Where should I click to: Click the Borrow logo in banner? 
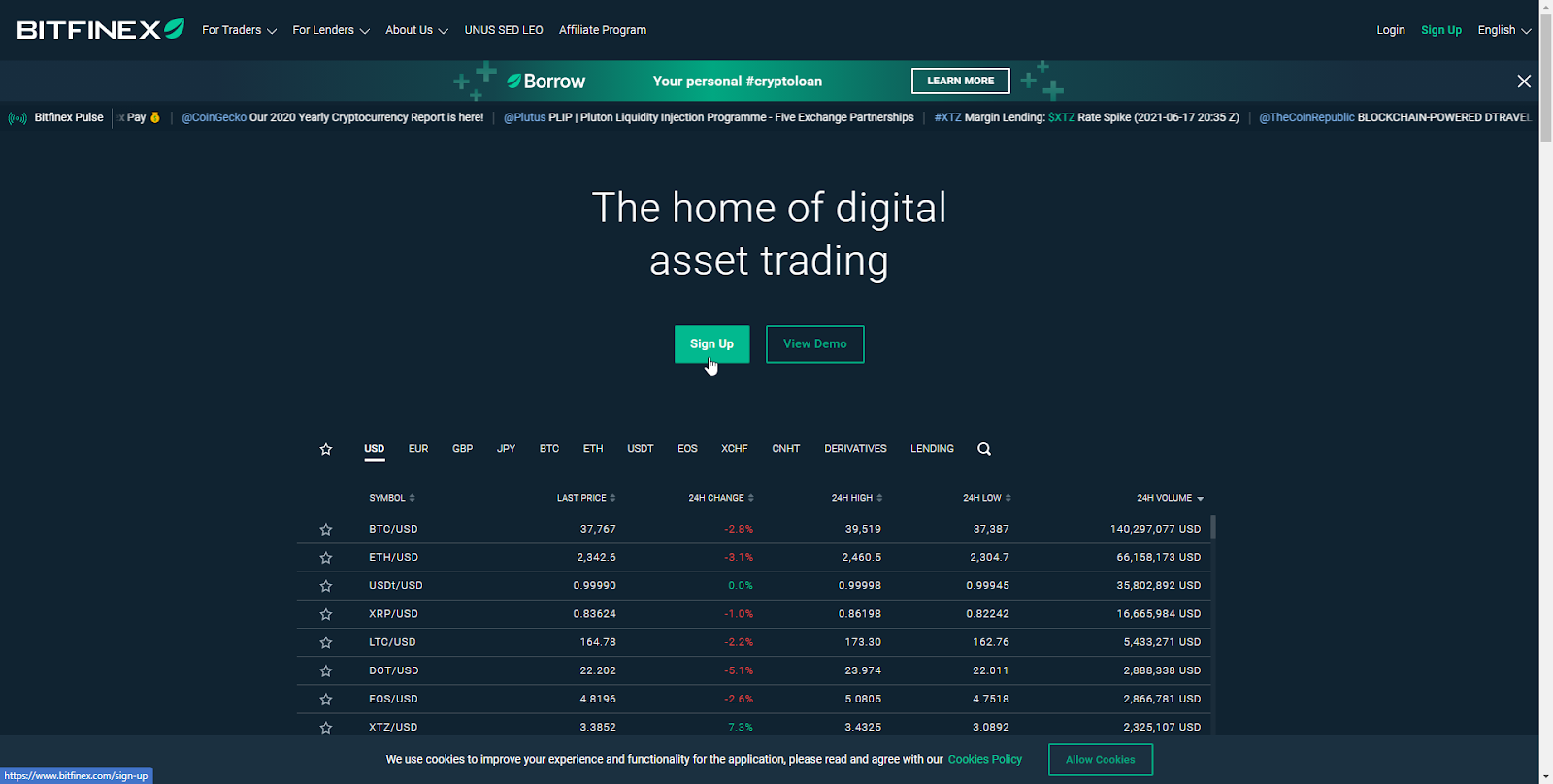click(545, 82)
